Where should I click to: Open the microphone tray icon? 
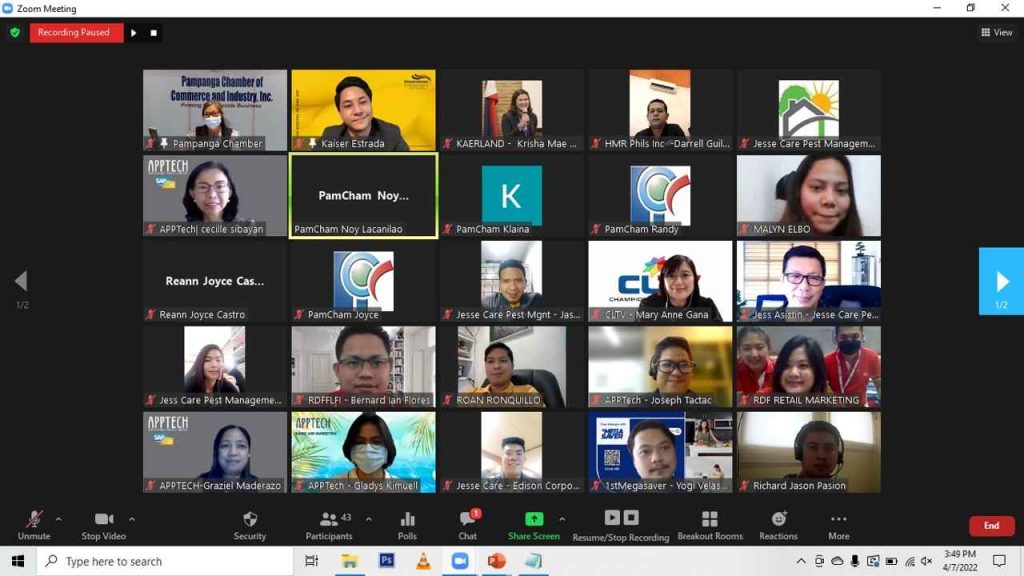(855, 561)
